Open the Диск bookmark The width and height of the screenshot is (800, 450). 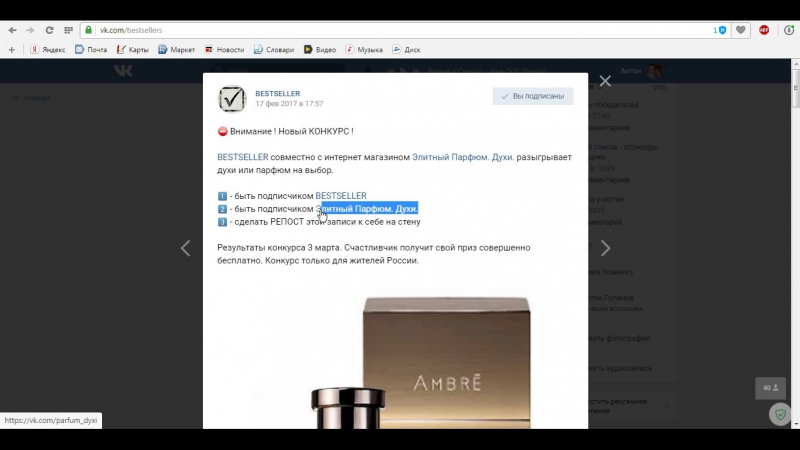click(406, 49)
